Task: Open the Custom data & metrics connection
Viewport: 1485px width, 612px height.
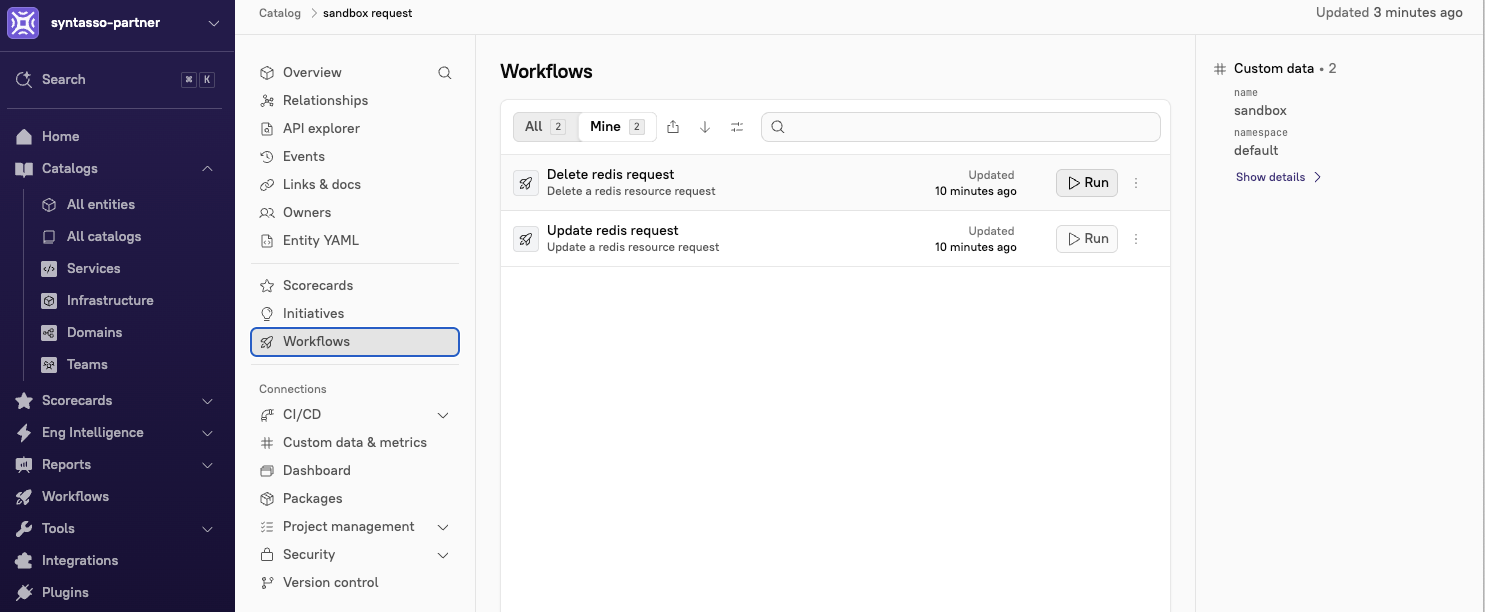Action: click(354, 442)
